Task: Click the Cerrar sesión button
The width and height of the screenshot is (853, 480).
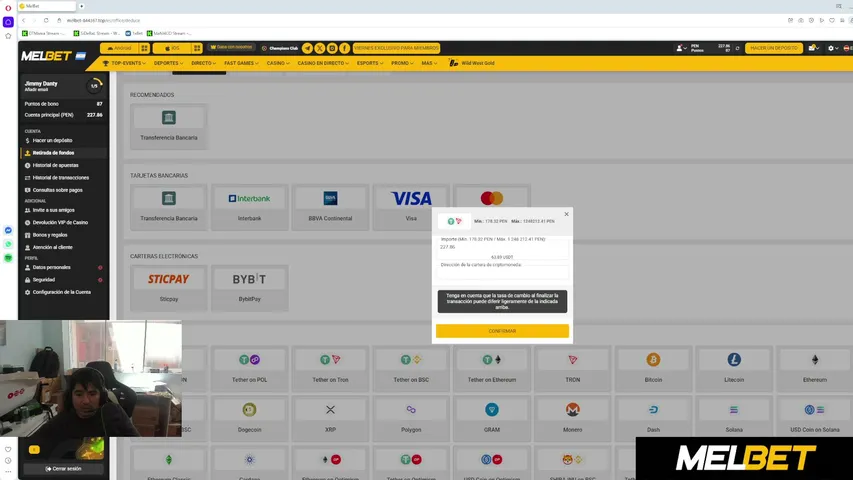Action: tap(63, 469)
